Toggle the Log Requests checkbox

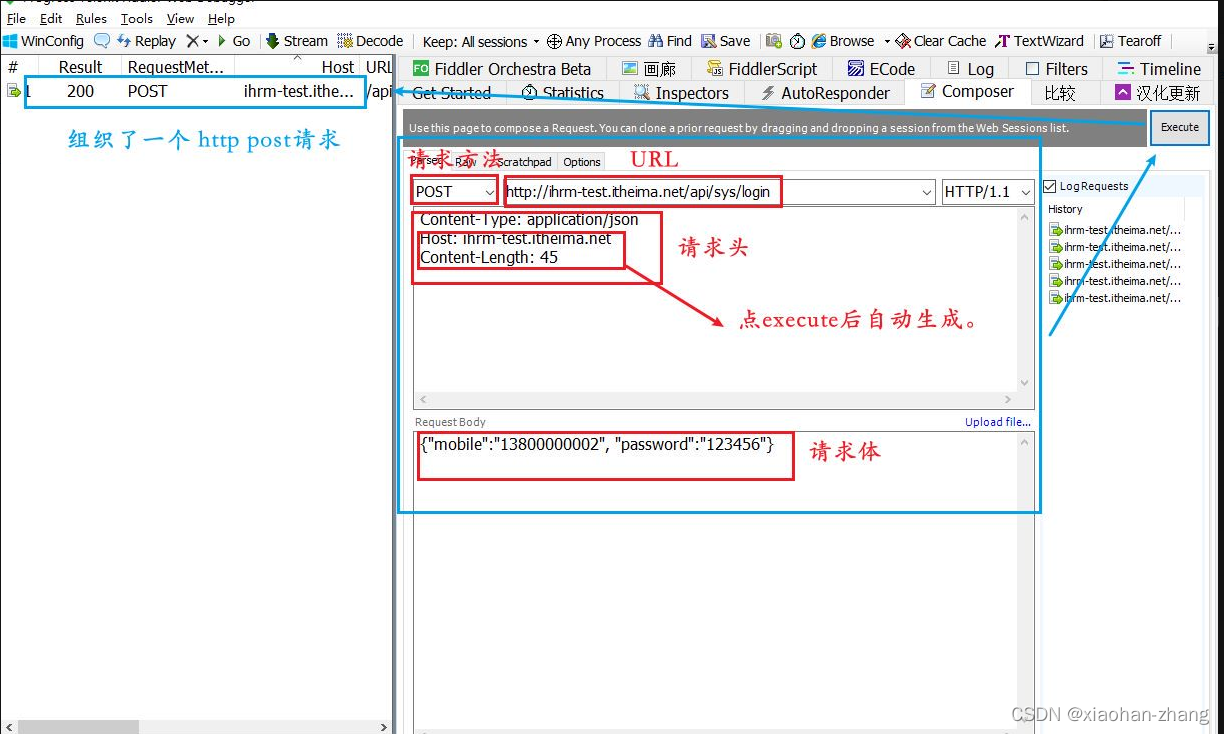(1049, 186)
